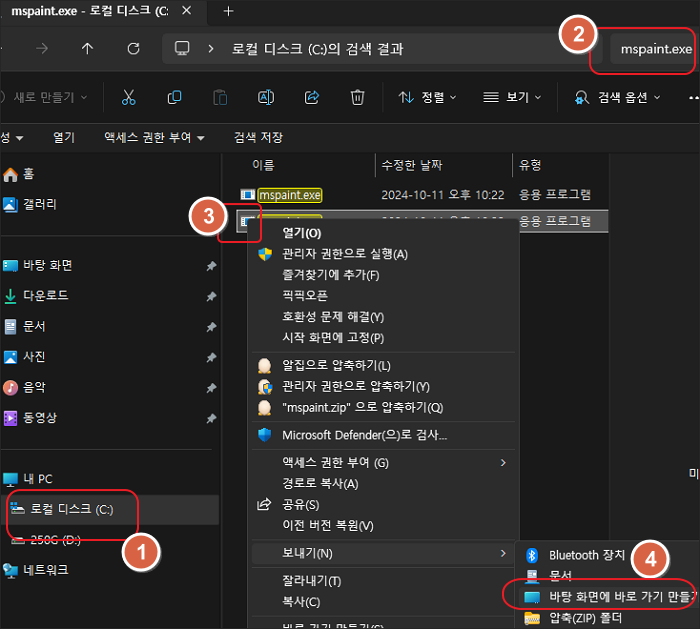This screenshot has width=700, height=629.
Task: Click the breadcrumb chevron in address bar
Action: coord(211,48)
